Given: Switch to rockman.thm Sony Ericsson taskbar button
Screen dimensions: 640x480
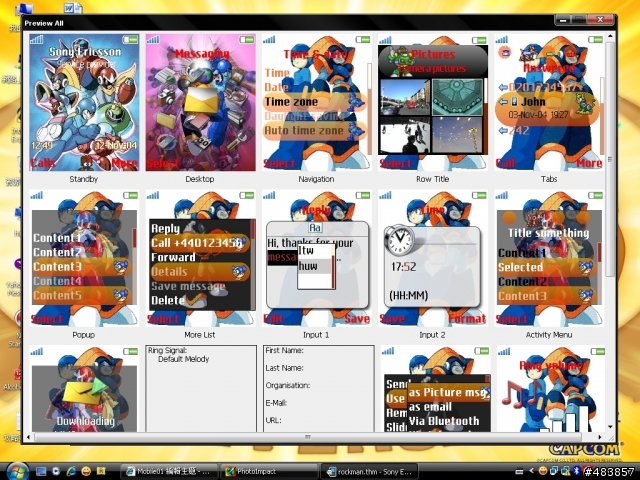Looking at the screenshot, I should coord(369,471).
